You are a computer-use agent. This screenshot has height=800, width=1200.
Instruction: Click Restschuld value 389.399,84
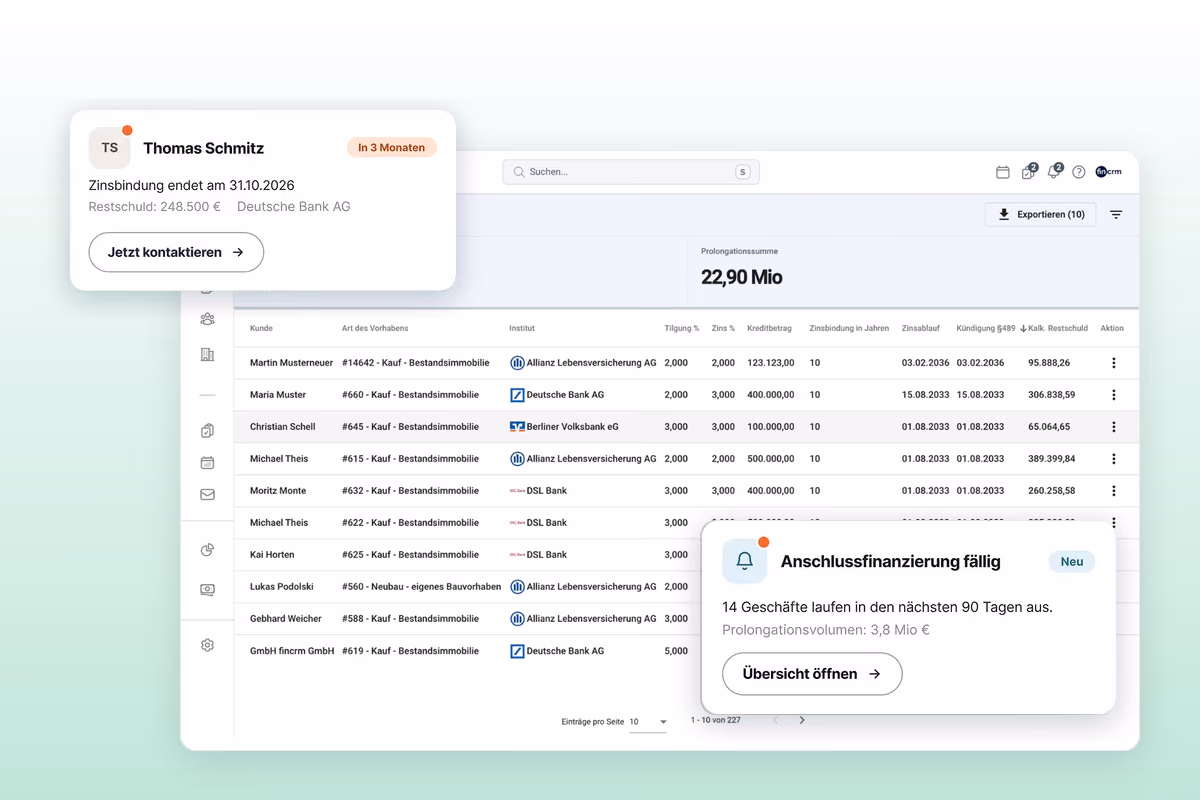(x=1052, y=459)
